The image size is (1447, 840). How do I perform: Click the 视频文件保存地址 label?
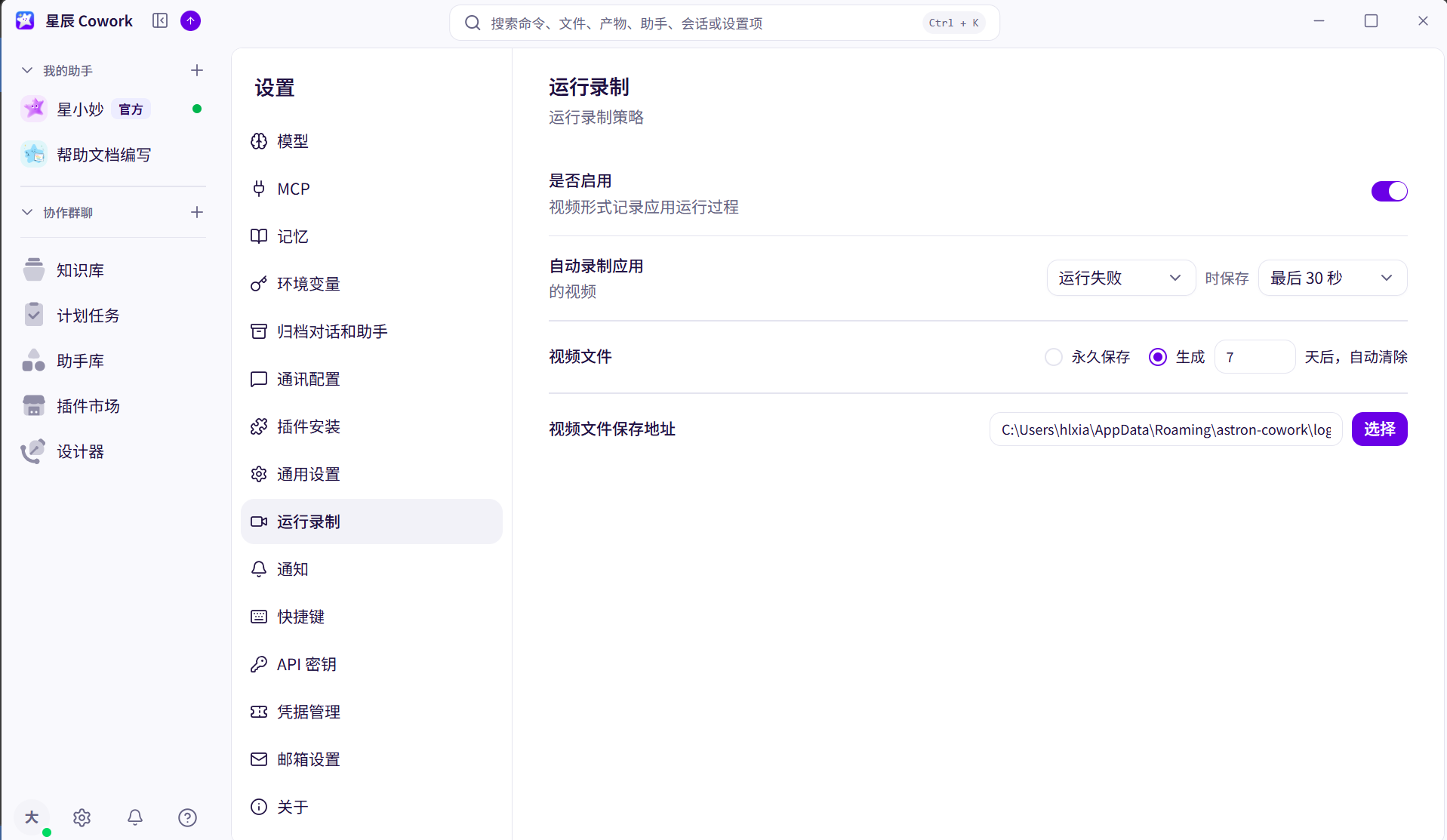pyautogui.click(x=612, y=429)
